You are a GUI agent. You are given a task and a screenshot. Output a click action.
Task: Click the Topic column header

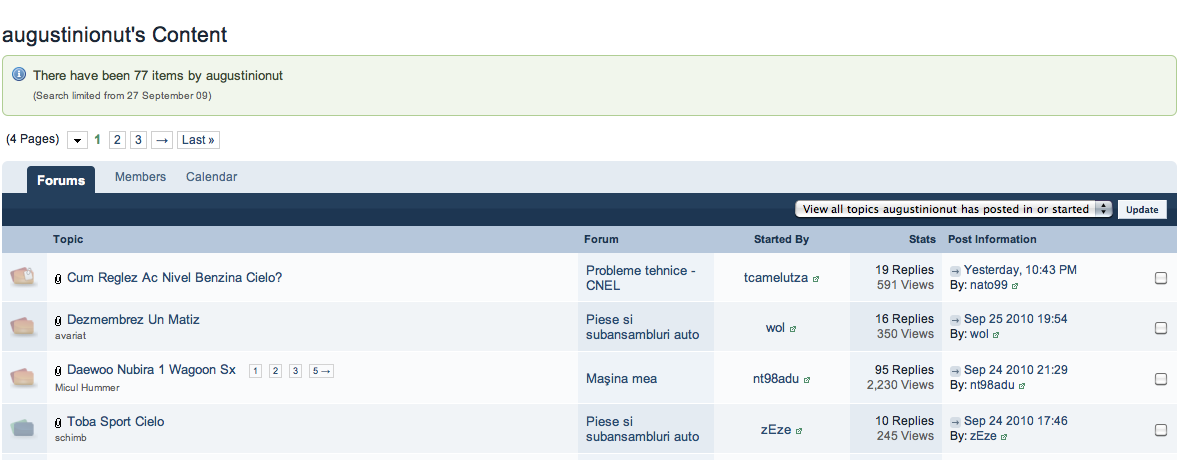pos(68,239)
